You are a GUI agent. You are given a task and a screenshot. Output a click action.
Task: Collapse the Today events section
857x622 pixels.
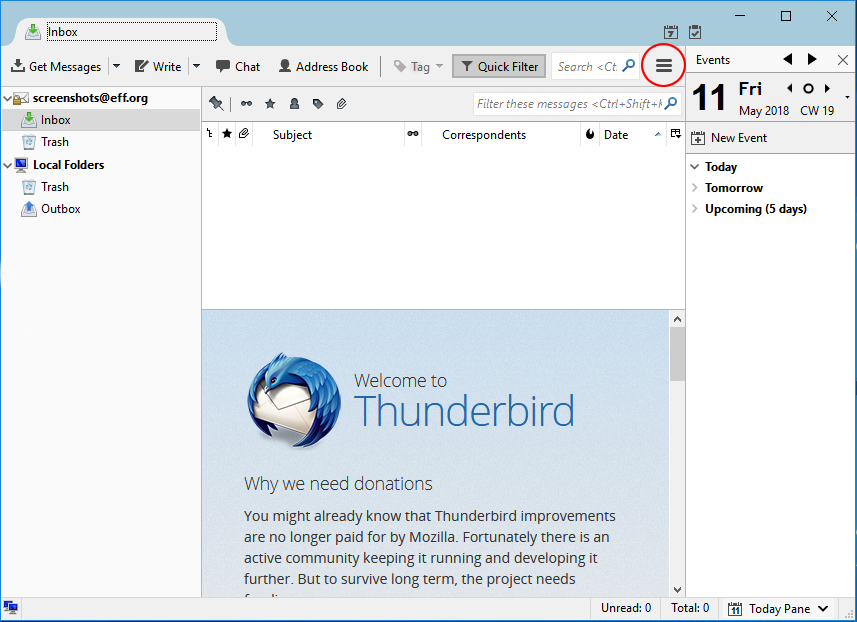point(695,166)
